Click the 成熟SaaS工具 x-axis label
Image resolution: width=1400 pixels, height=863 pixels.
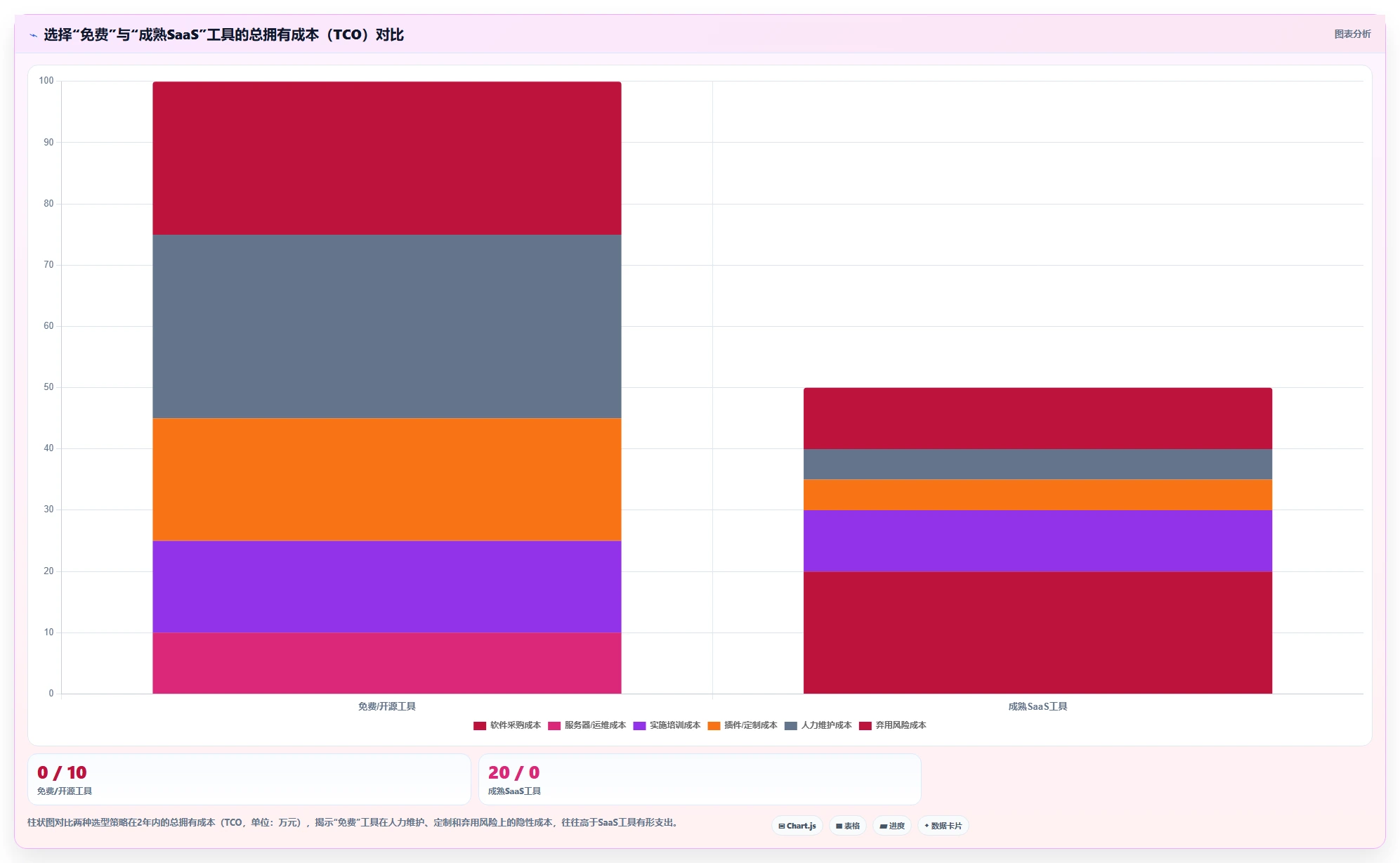coord(1038,706)
